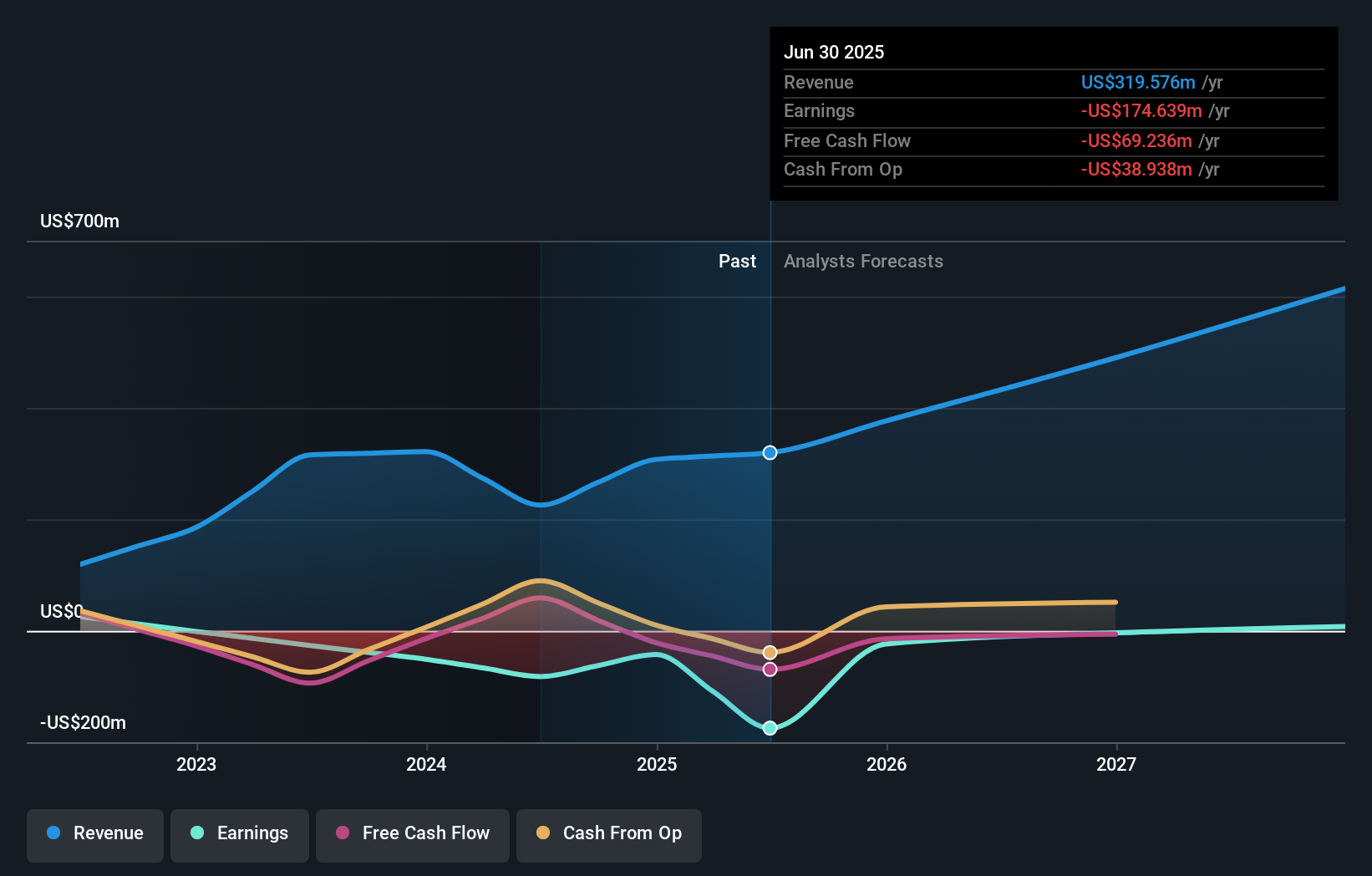Click the 2025 label on the x-axis
Image resolution: width=1372 pixels, height=876 pixels.
click(657, 763)
